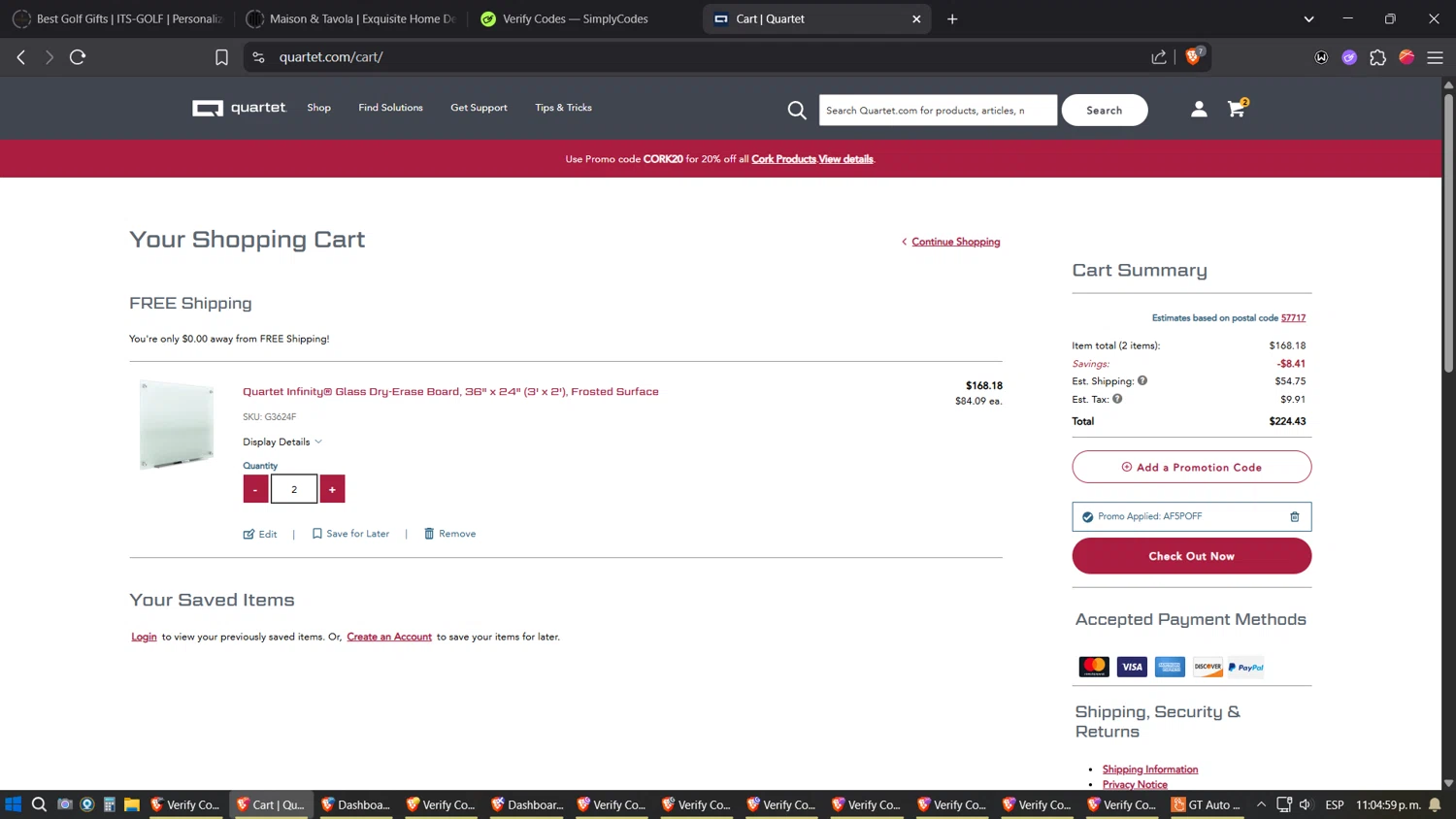Open Shipping Information link
This screenshot has width=1456, height=819.
[1149, 770]
